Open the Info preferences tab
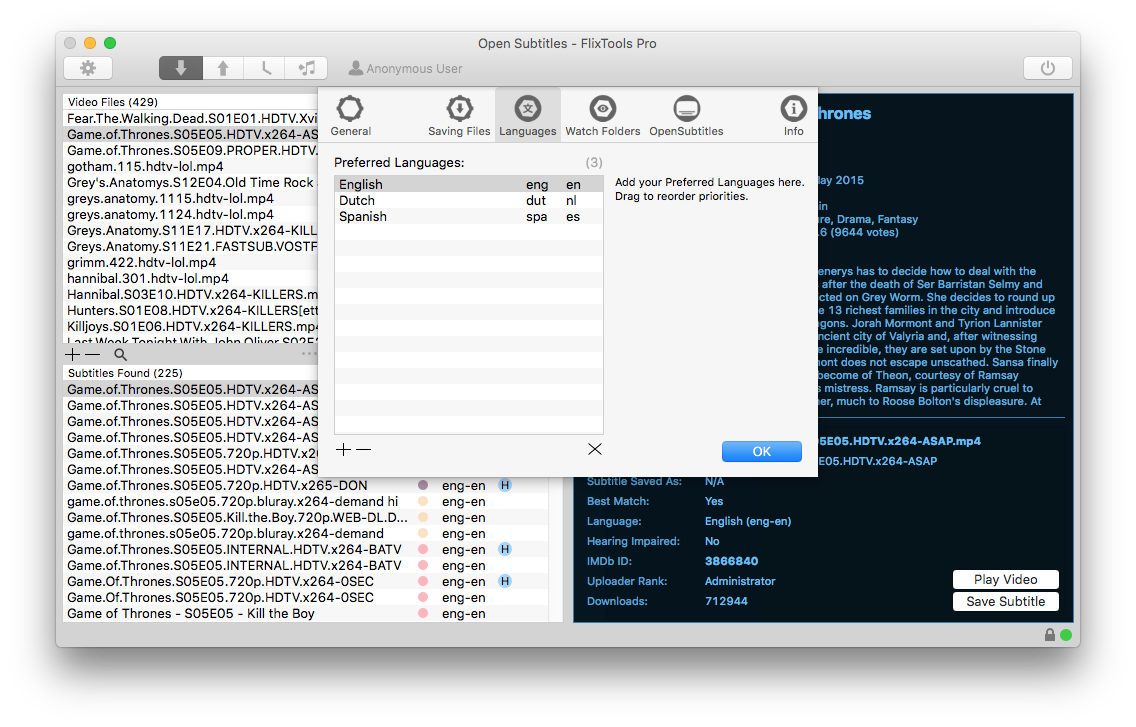 793,115
